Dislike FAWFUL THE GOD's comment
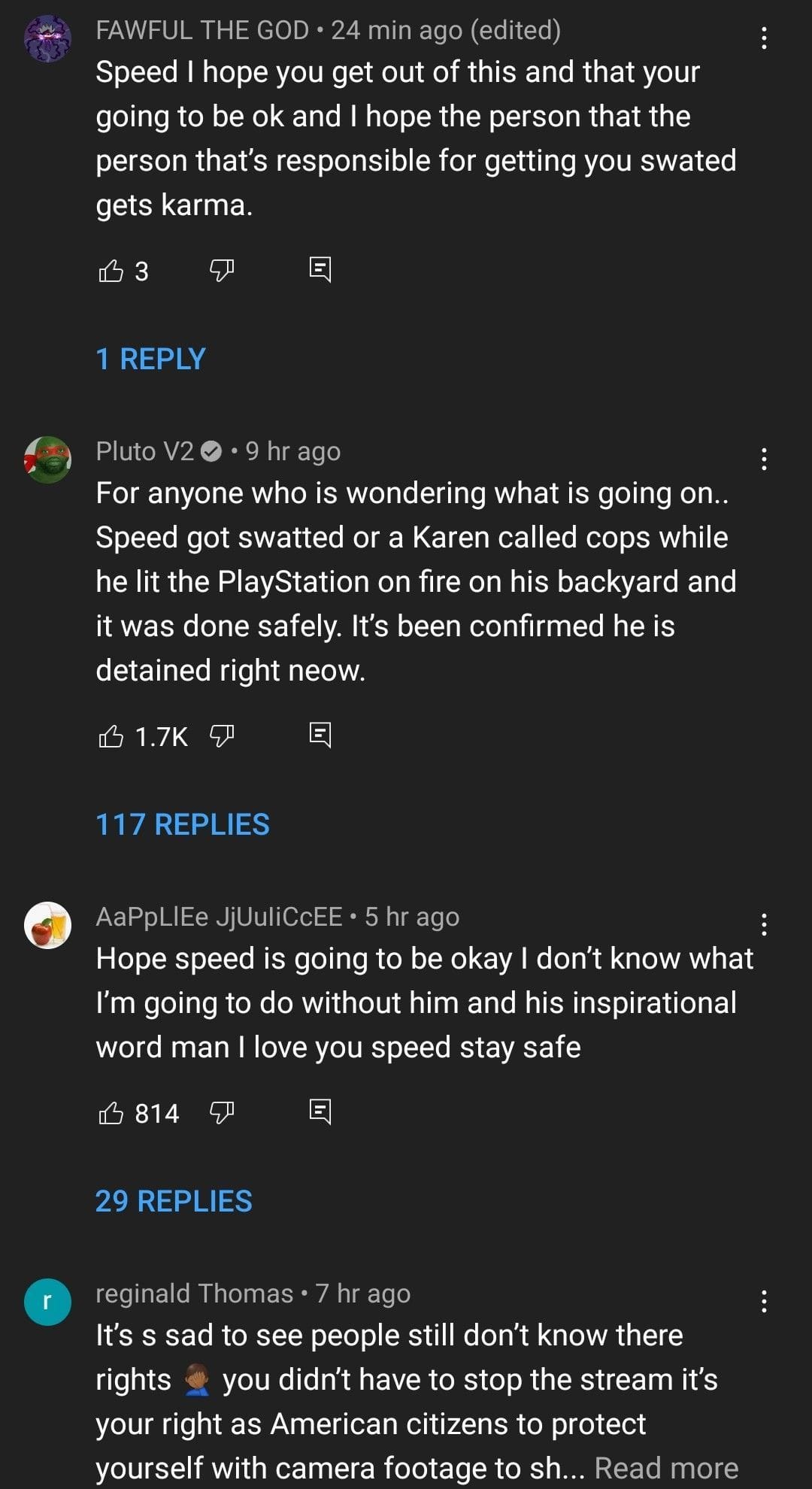This screenshot has width=812, height=1489. (223, 271)
